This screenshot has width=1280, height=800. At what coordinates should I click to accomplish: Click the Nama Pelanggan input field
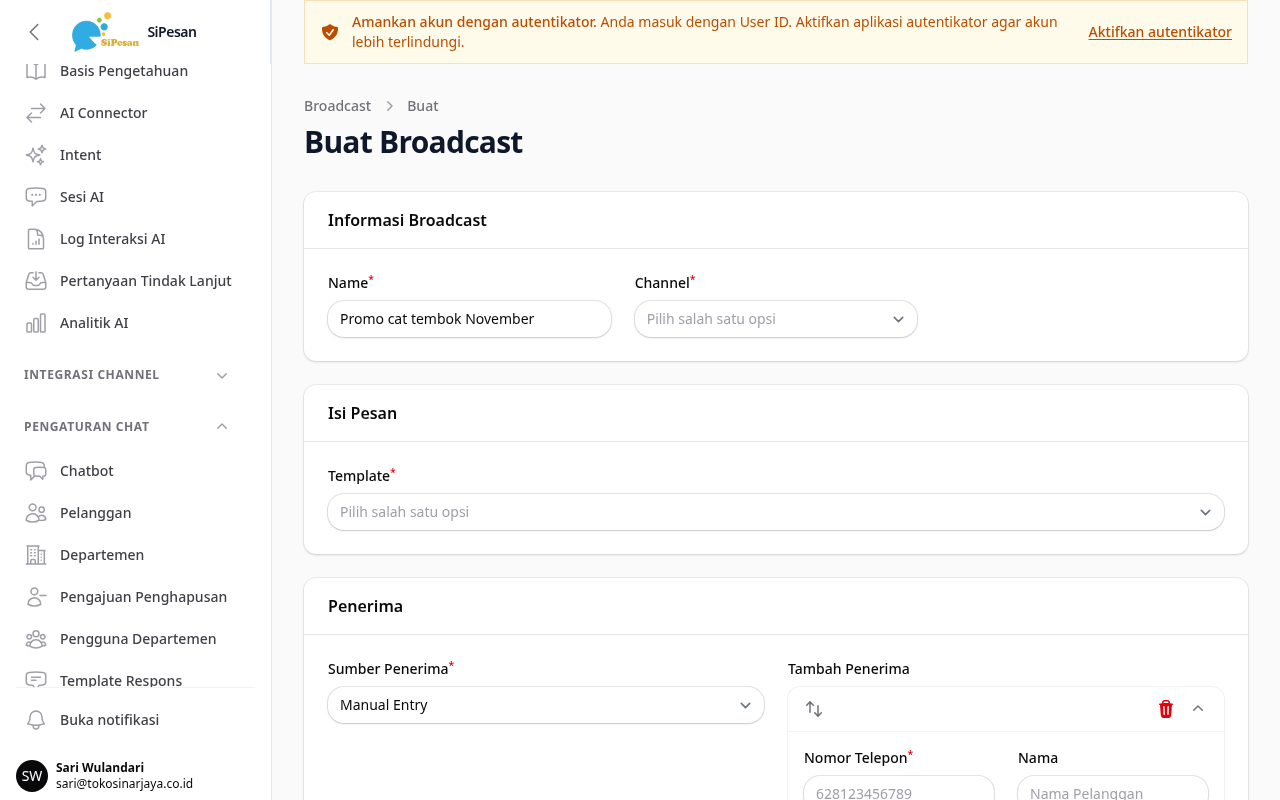(1113, 788)
